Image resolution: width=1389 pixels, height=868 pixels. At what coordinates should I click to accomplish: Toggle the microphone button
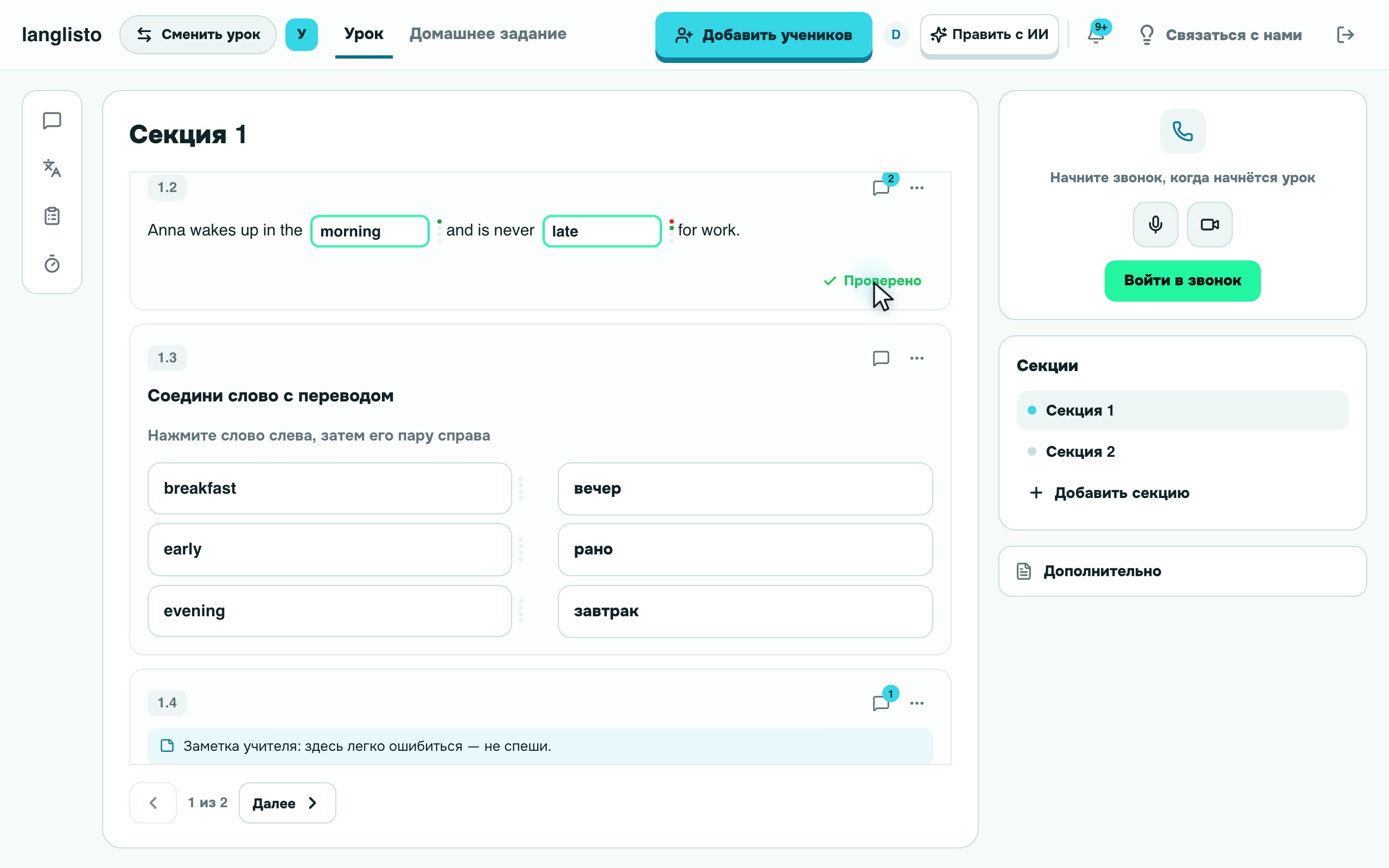click(x=1155, y=225)
